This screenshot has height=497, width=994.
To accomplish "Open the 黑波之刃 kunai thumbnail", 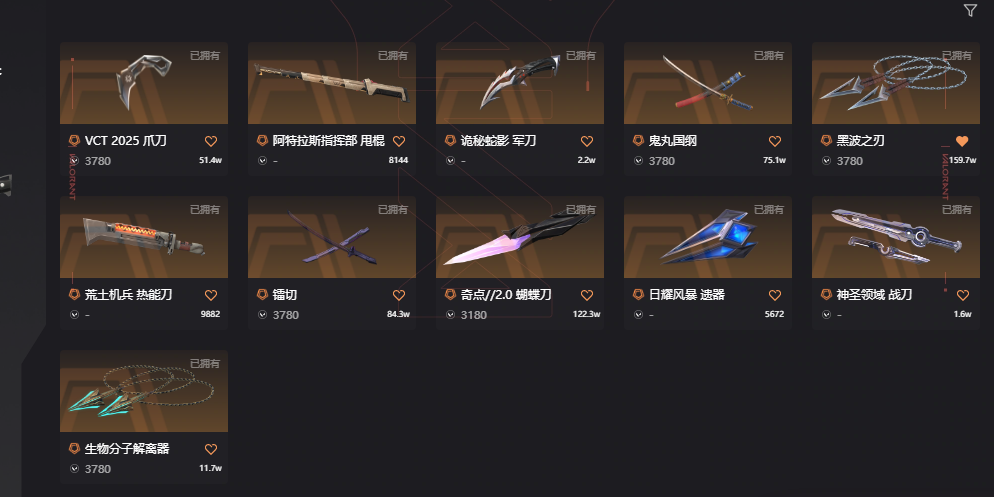I will pos(896,83).
